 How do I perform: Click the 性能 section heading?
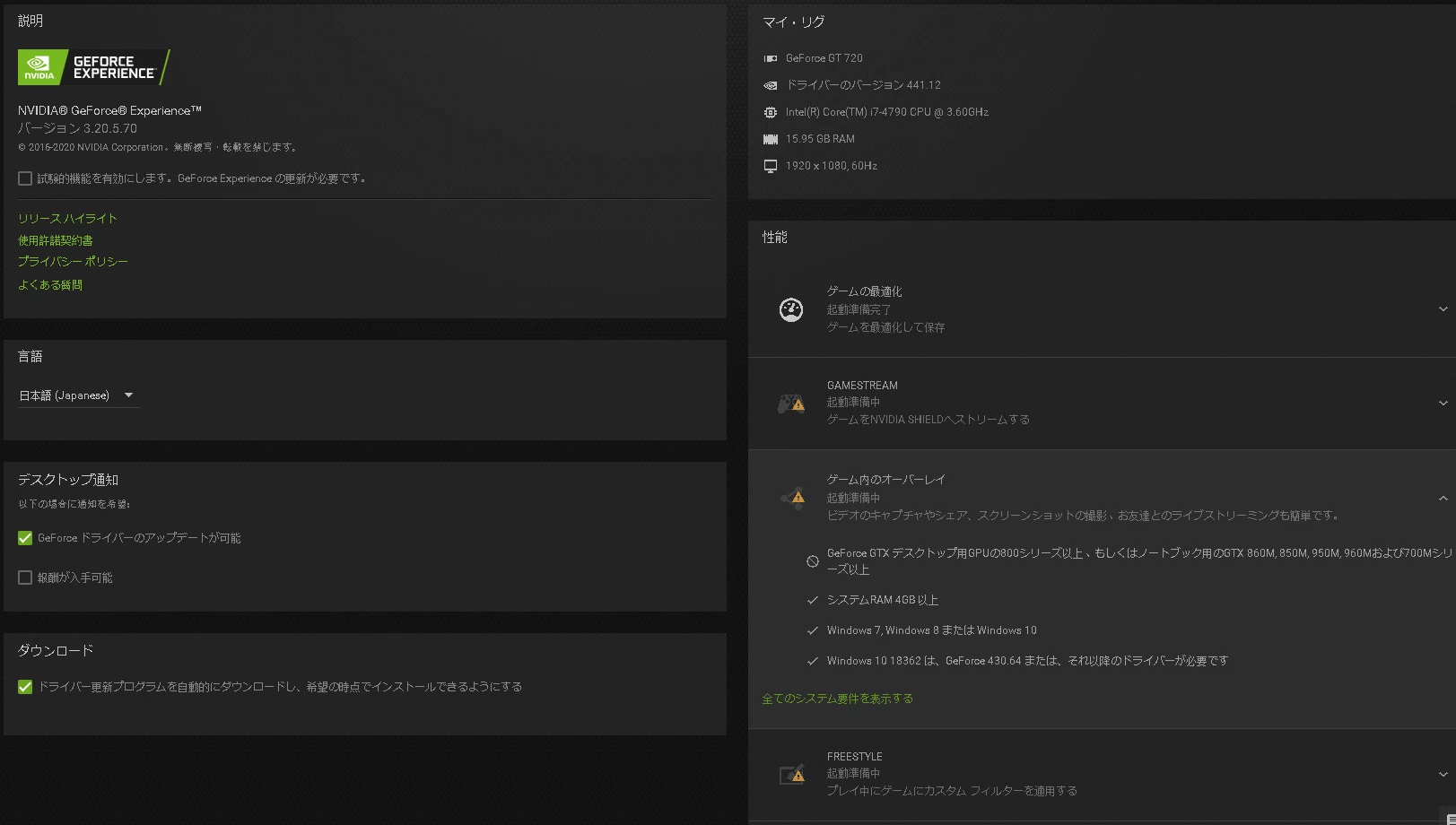tap(775, 237)
